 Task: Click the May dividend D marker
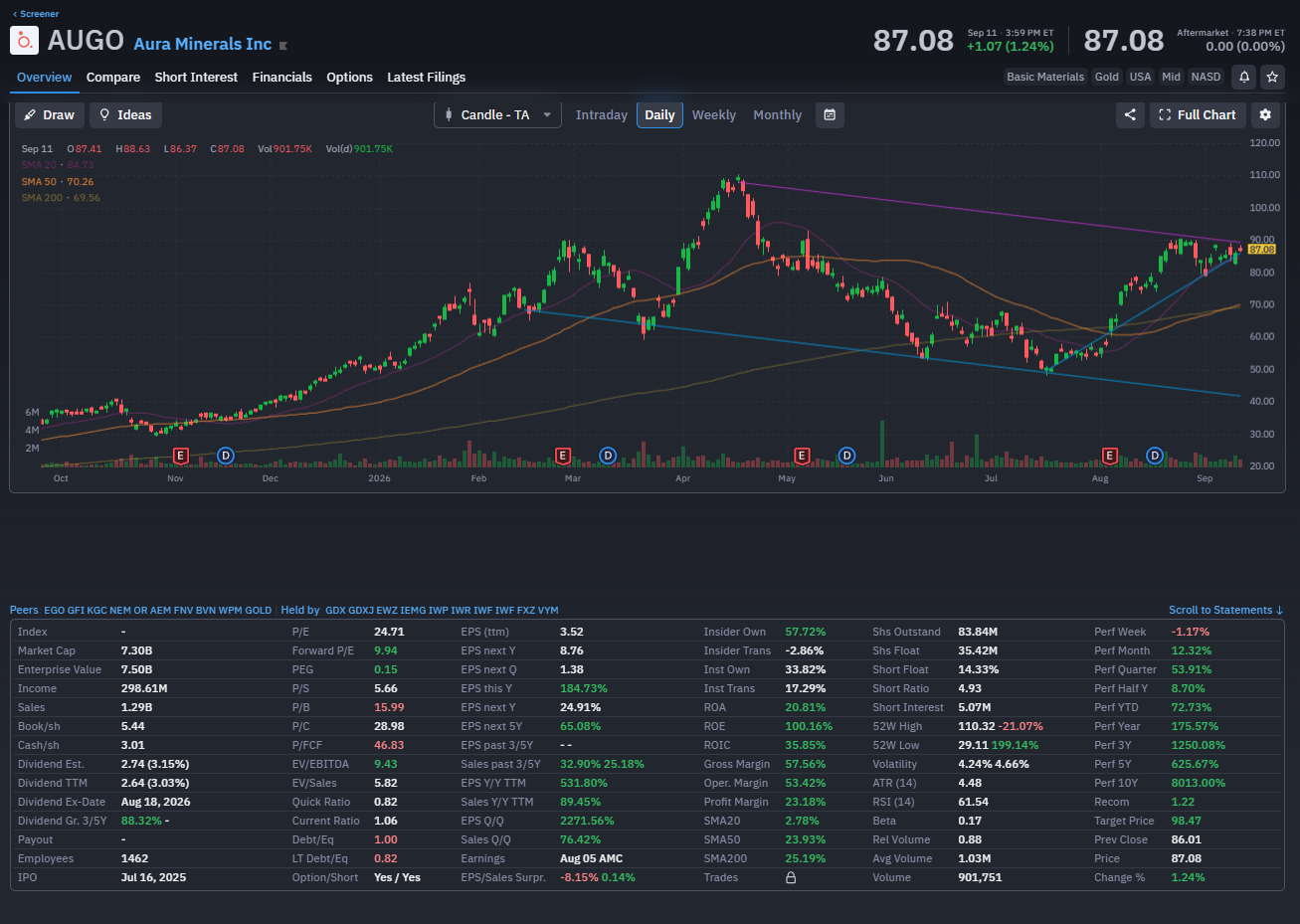(x=846, y=456)
